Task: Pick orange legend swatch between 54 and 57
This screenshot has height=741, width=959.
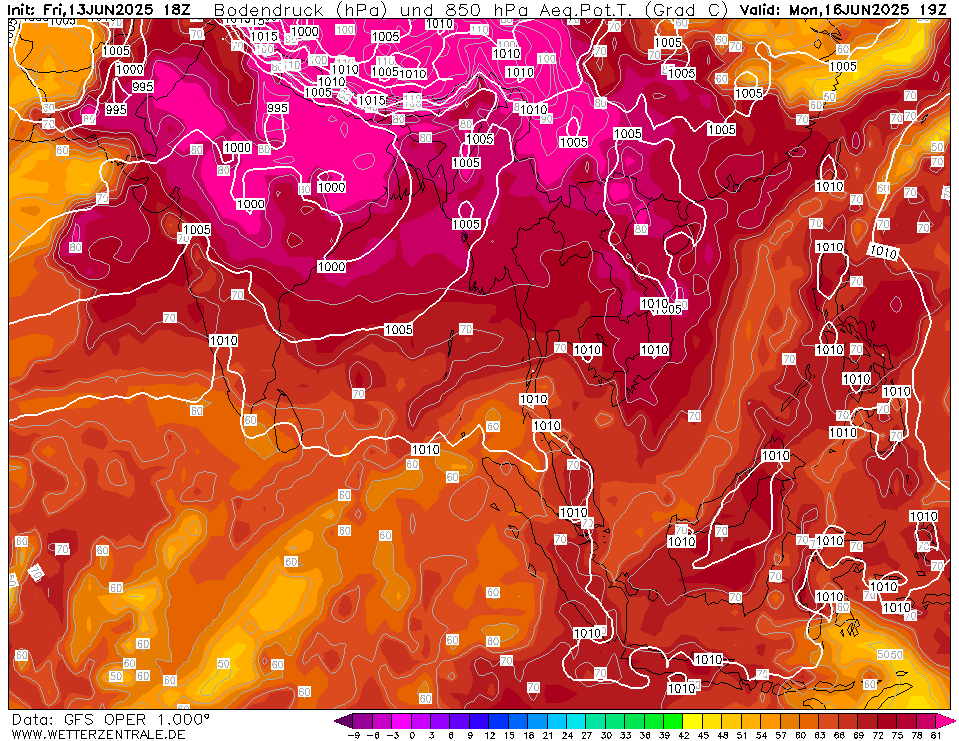Action: [771, 721]
